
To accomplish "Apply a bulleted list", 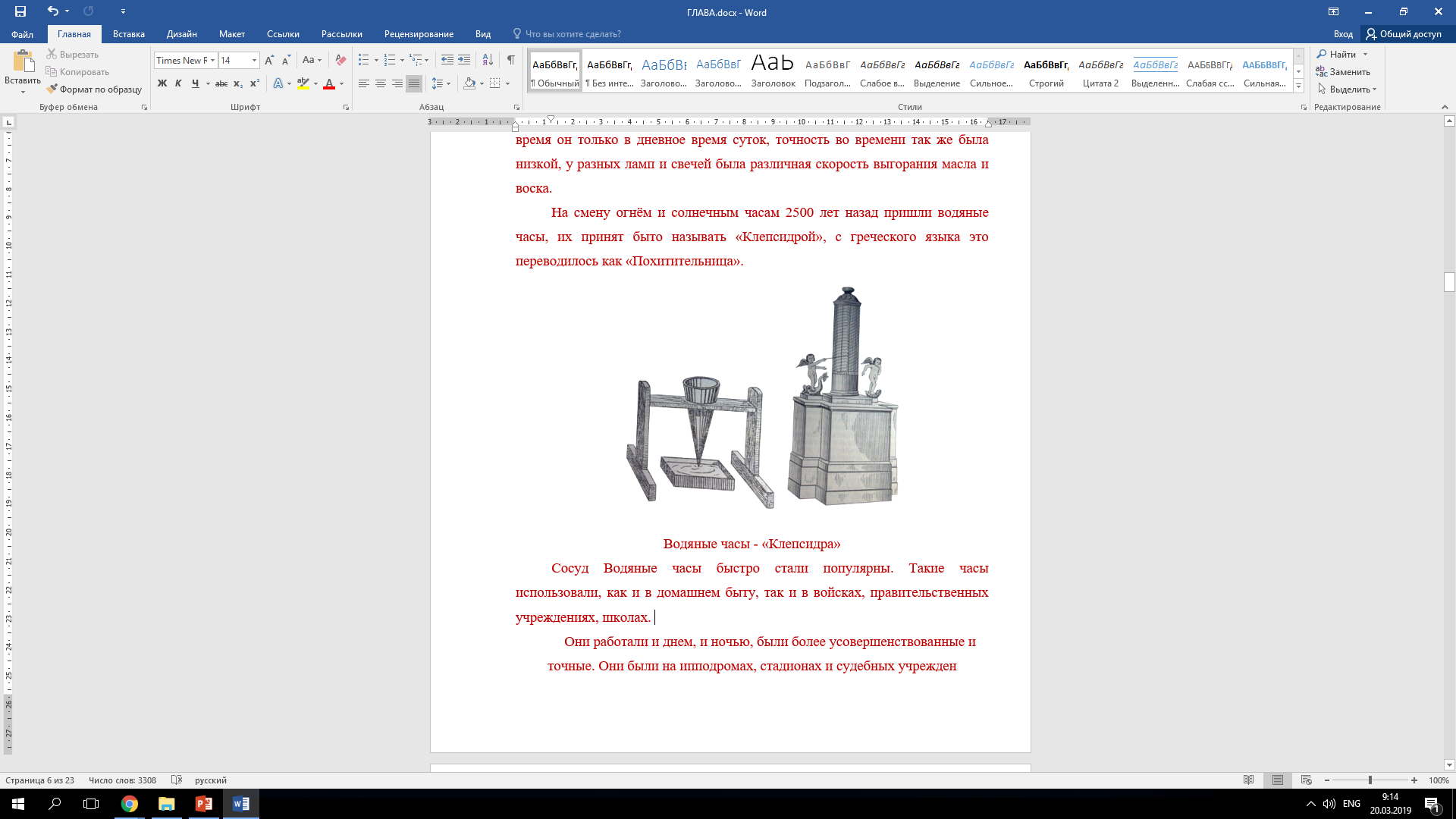I will tap(364, 60).
